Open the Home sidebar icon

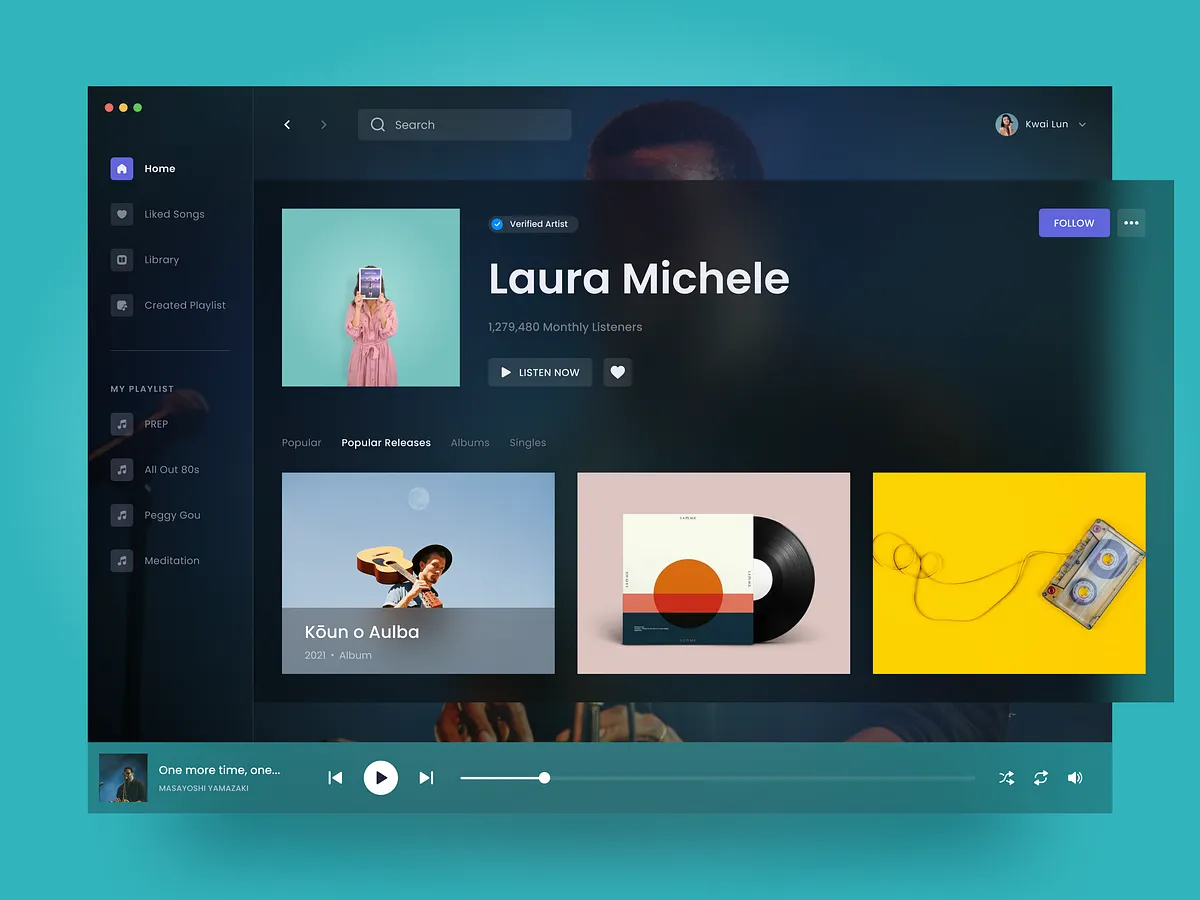122,169
